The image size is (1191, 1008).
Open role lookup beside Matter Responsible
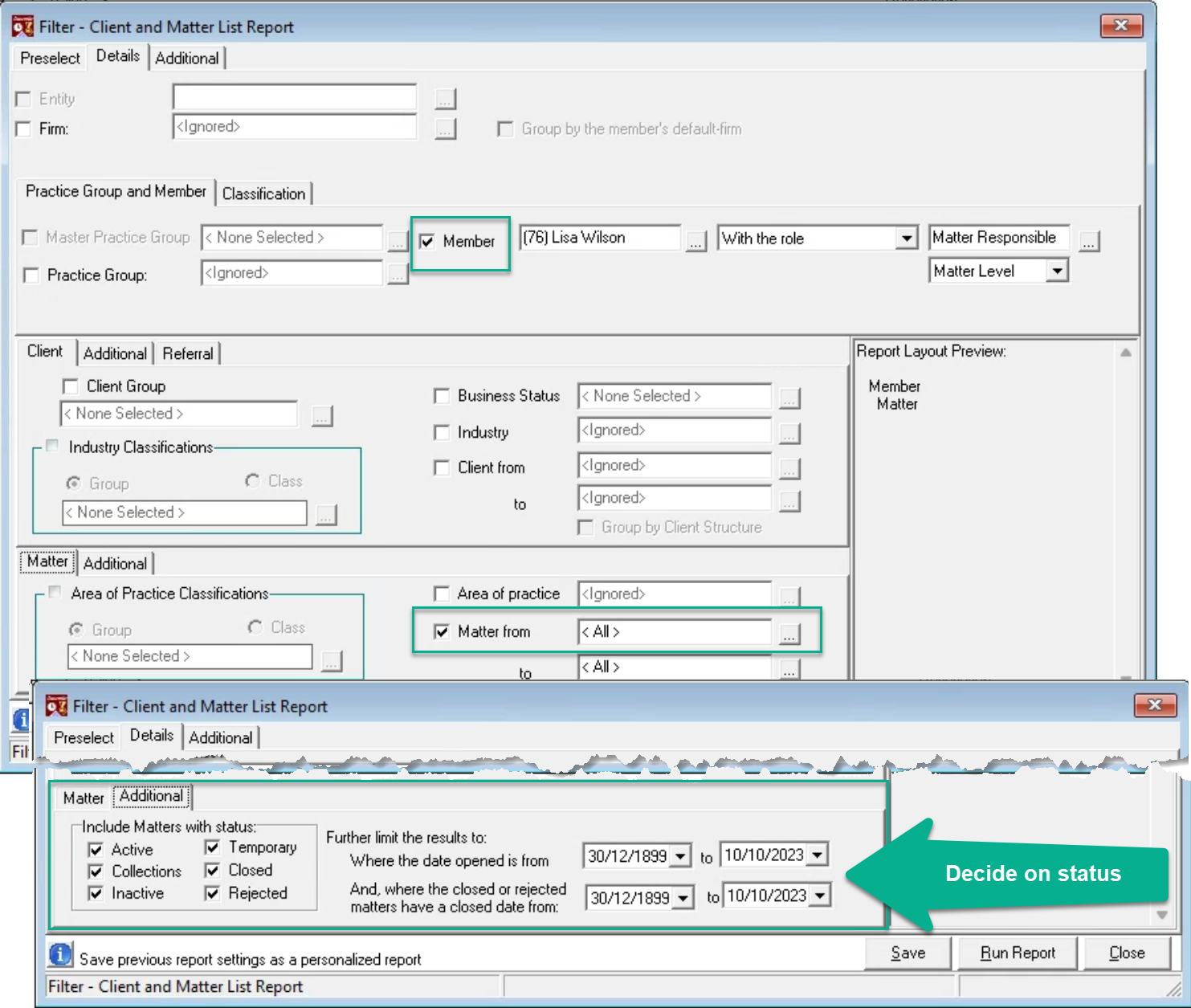pos(1089,241)
